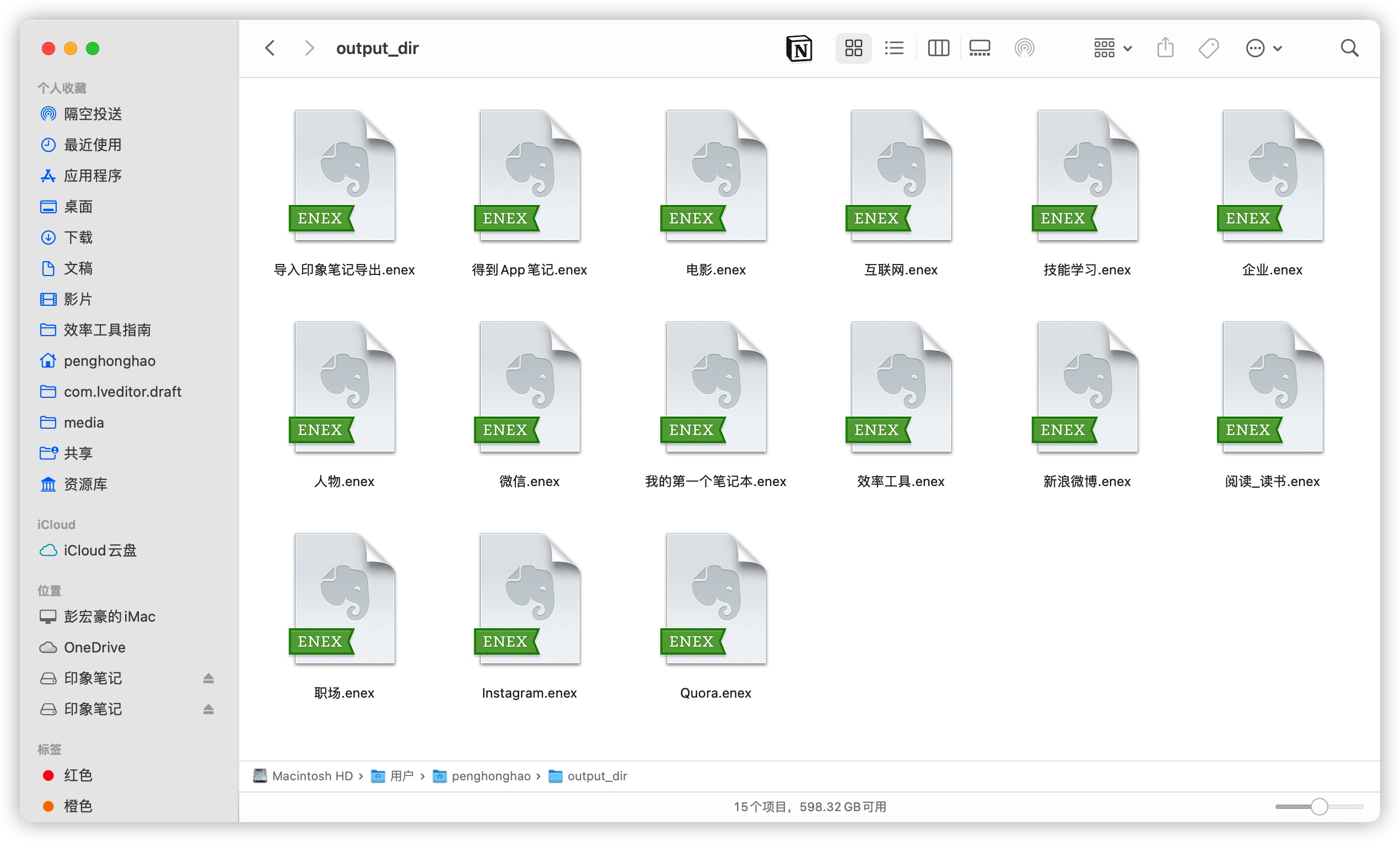Select 最近使用 in the sidebar
This screenshot has height=842, width=1400.
click(x=130, y=145)
